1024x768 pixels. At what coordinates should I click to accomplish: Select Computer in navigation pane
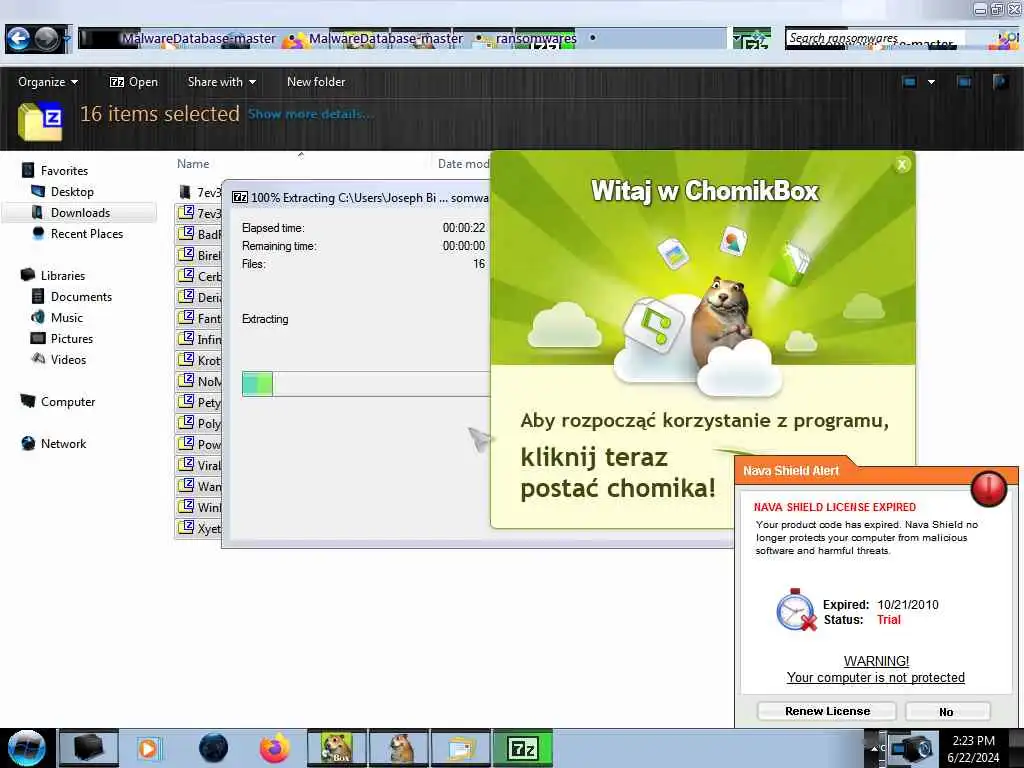[68, 402]
